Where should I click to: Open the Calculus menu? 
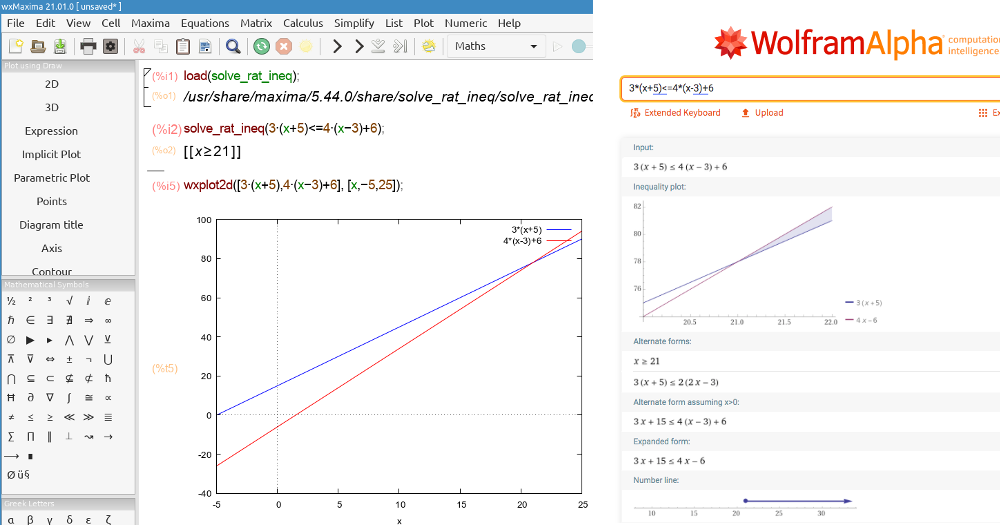click(x=303, y=23)
